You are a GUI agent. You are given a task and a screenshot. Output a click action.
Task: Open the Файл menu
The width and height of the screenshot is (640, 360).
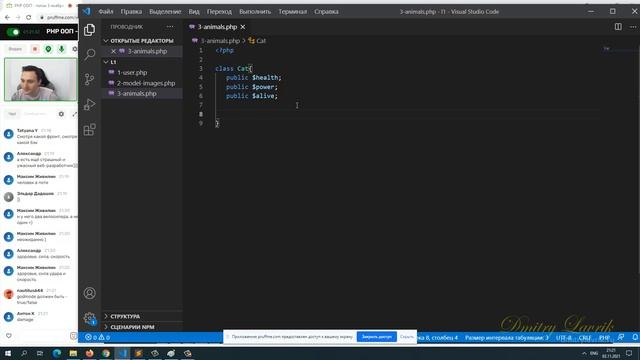[x=106, y=11]
